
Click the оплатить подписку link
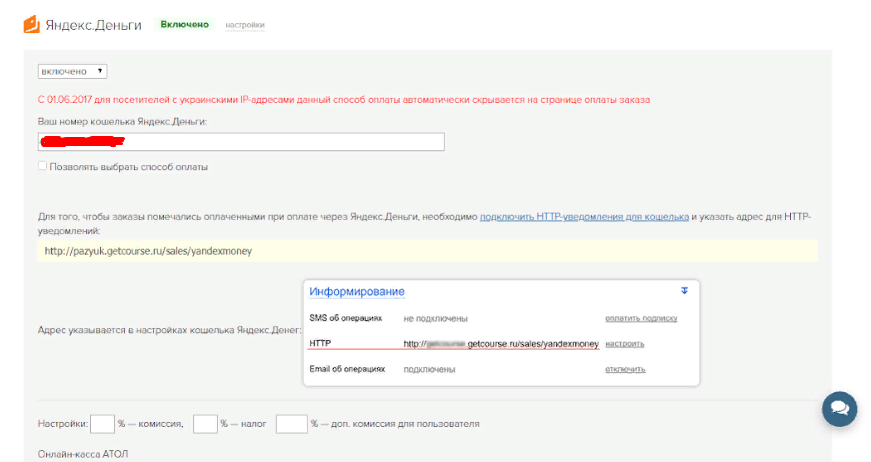coord(641,318)
